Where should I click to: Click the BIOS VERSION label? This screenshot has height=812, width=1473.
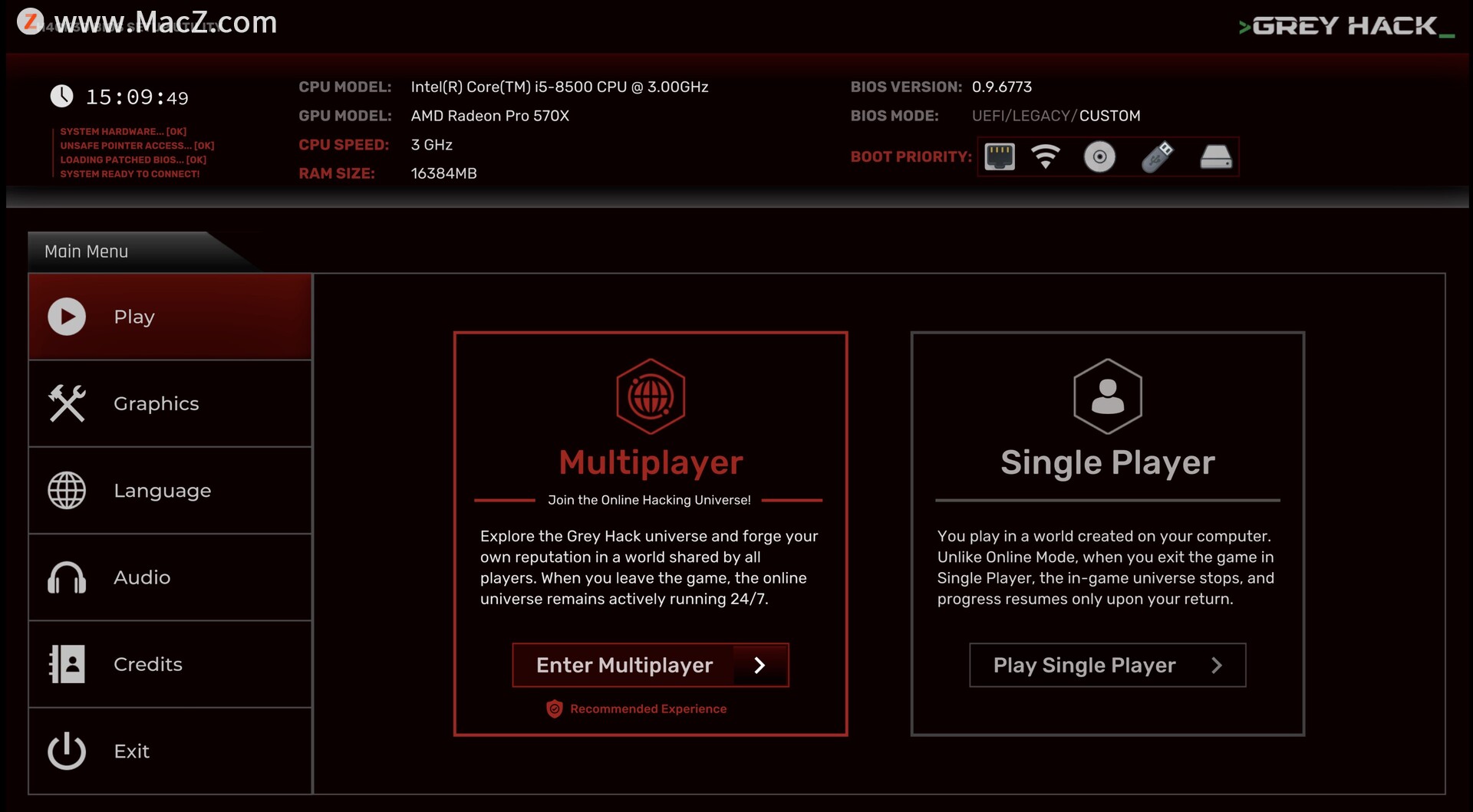[906, 87]
